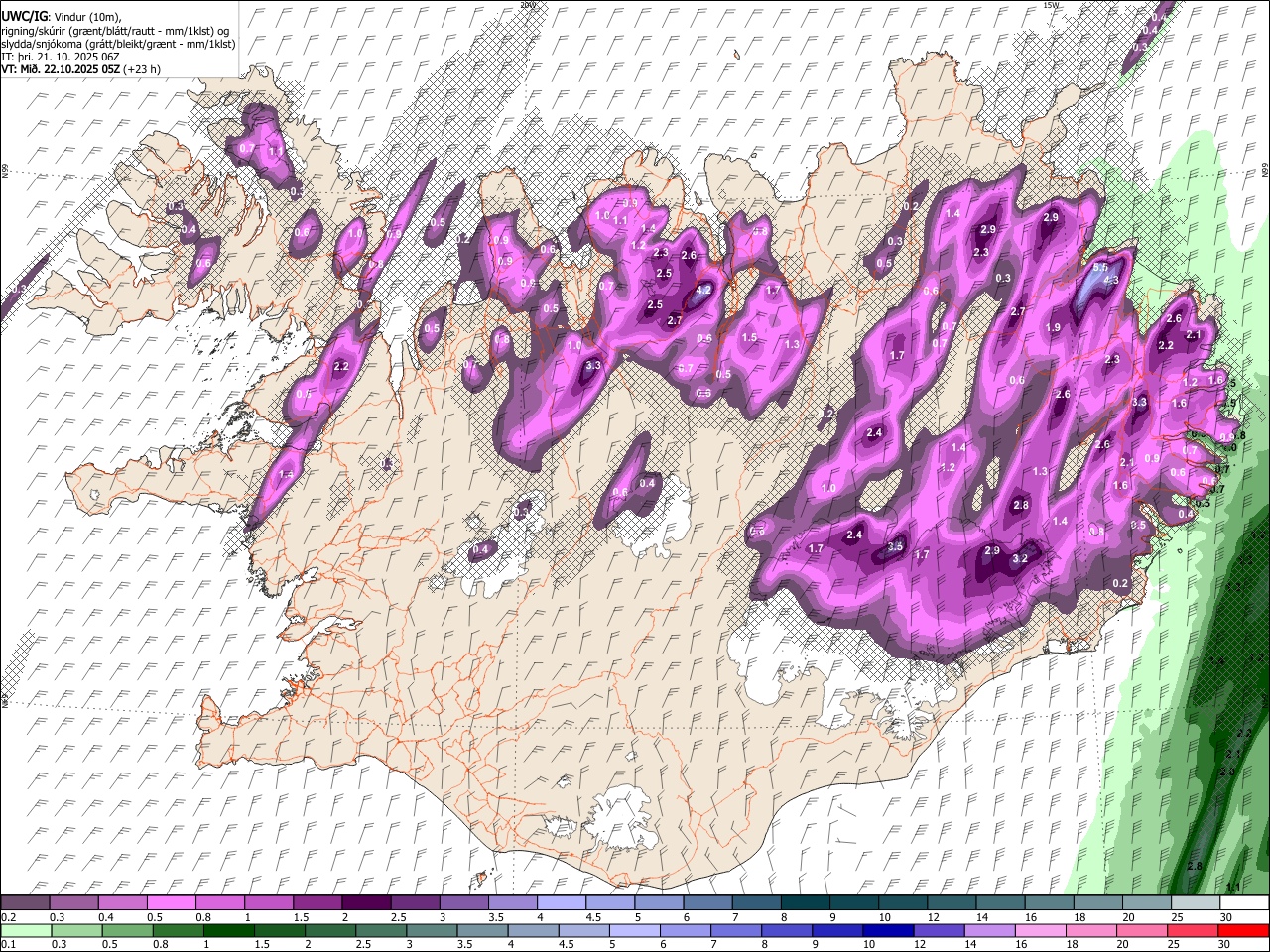Select the darkest green rain swatch at 1

point(228,930)
